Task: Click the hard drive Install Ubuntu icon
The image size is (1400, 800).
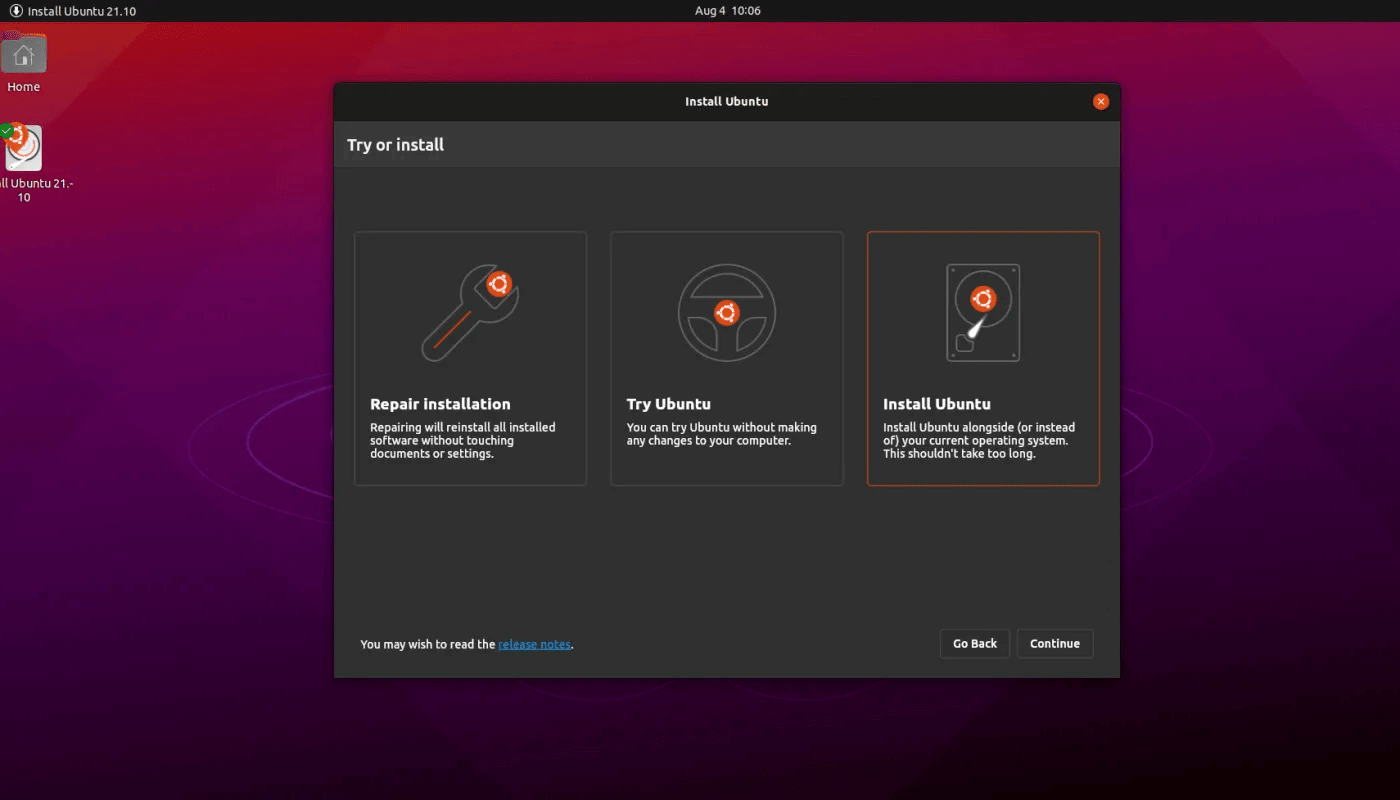Action: 983,313
